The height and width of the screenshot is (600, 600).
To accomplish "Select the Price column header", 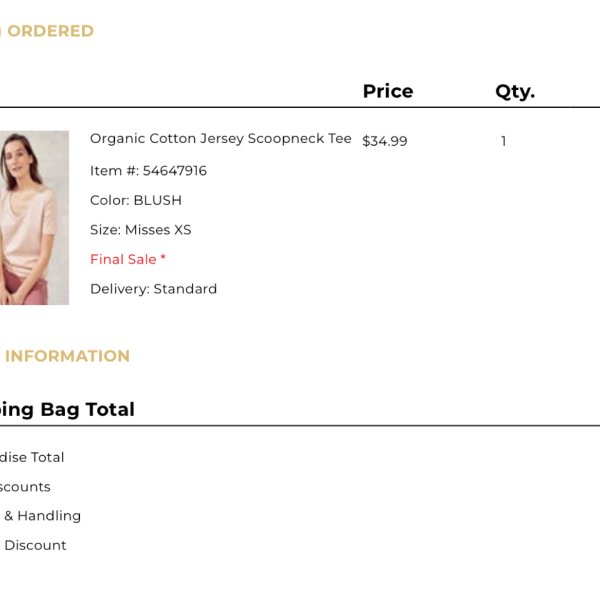I will (x=388, y=91).
